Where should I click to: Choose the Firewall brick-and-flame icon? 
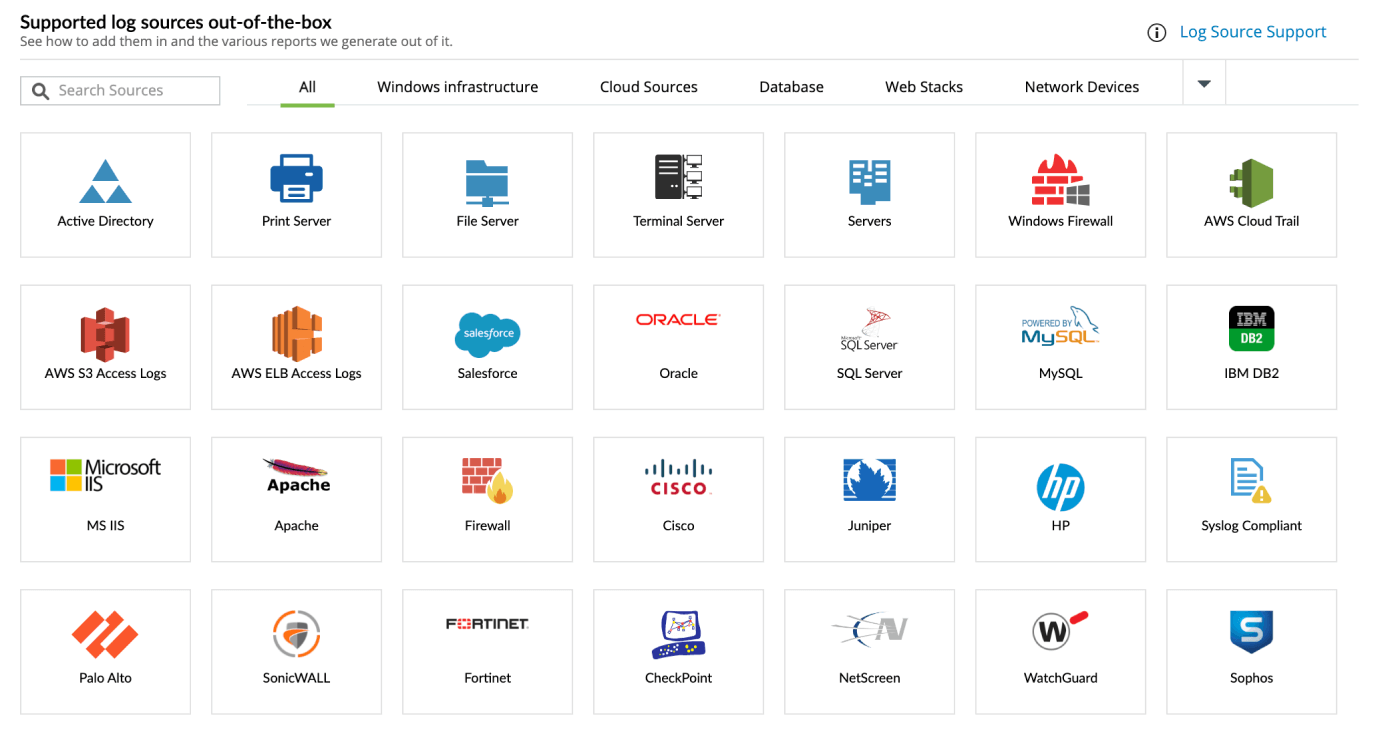point(487,481)
